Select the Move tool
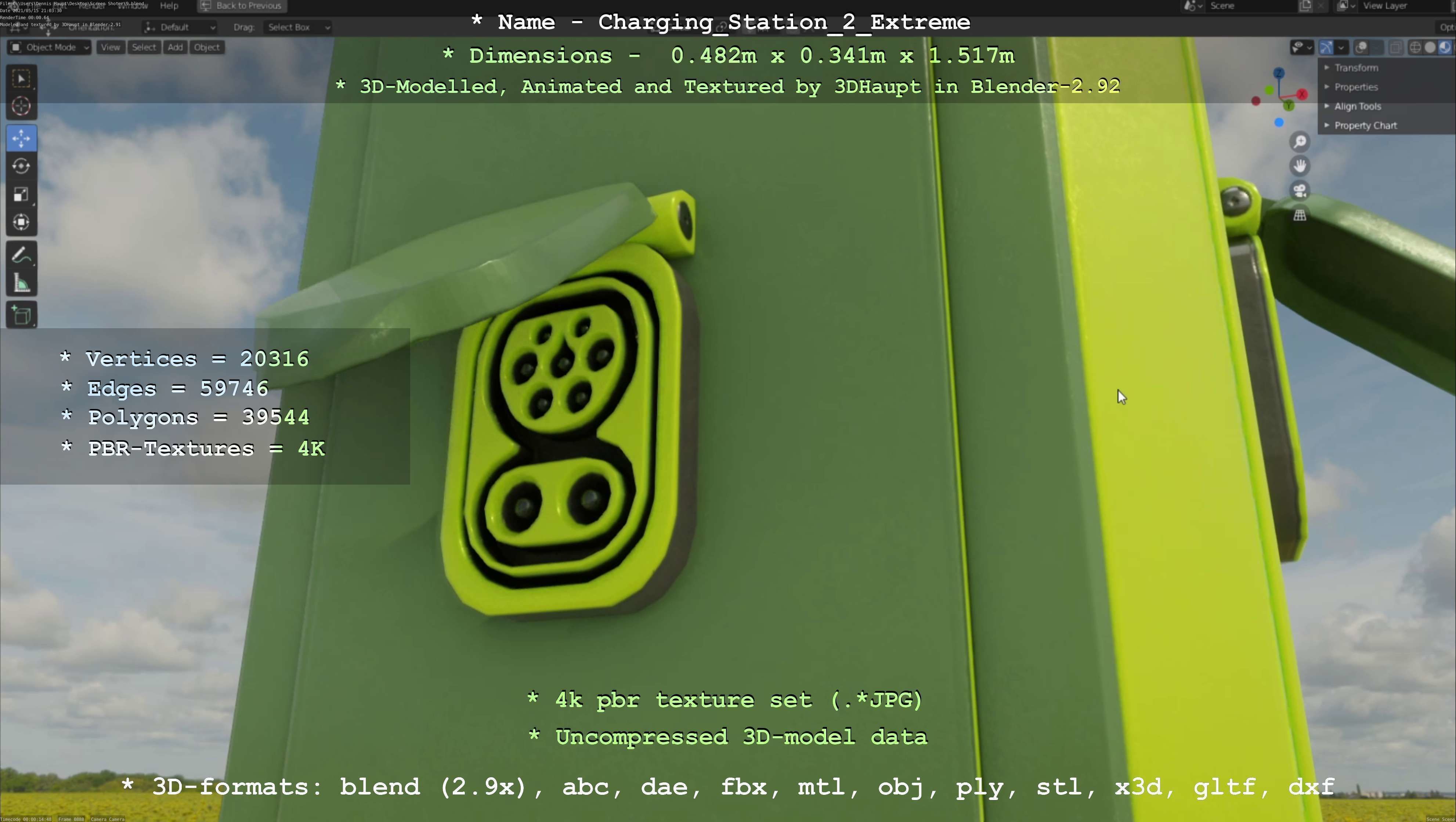The image size is (1456, 822). (21, 138)
